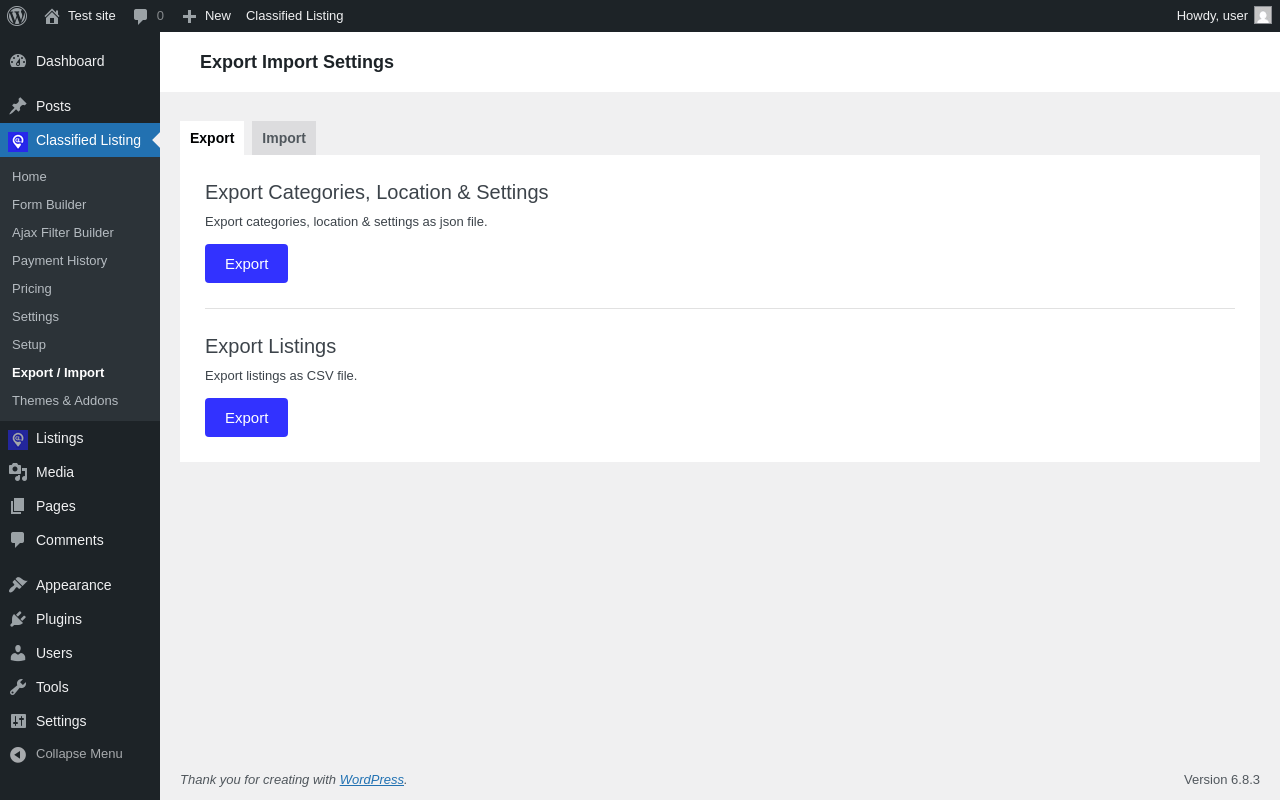Click the Users person icon
The height and width of the screenshot is (800, 1280).
(x=18, y=653)
